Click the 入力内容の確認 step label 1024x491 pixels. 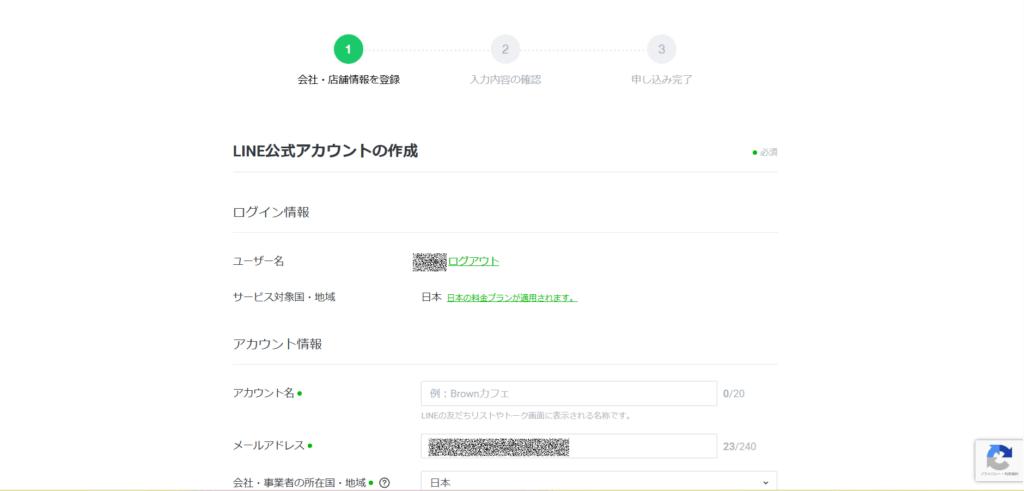point(505,80)
